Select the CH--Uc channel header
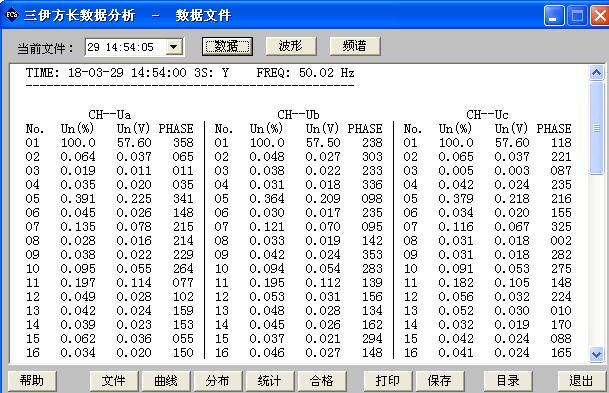This screenshot has width=609, height=393. 487,115
